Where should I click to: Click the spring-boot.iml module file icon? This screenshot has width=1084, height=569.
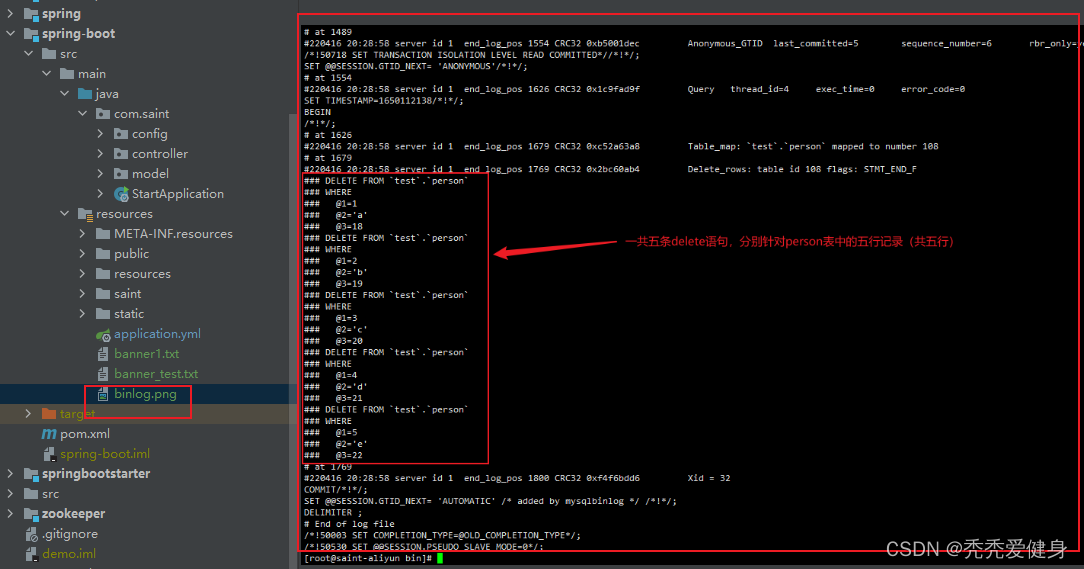click(x=49, y=454)
